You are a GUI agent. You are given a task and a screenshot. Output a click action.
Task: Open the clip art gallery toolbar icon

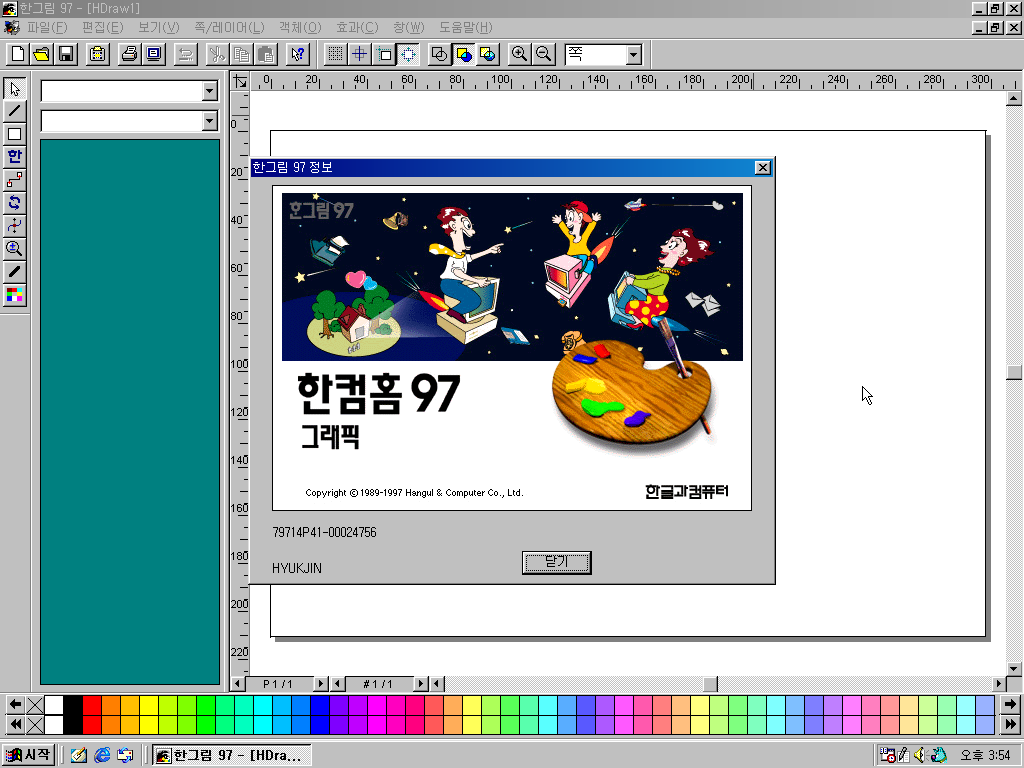[97, 54]
